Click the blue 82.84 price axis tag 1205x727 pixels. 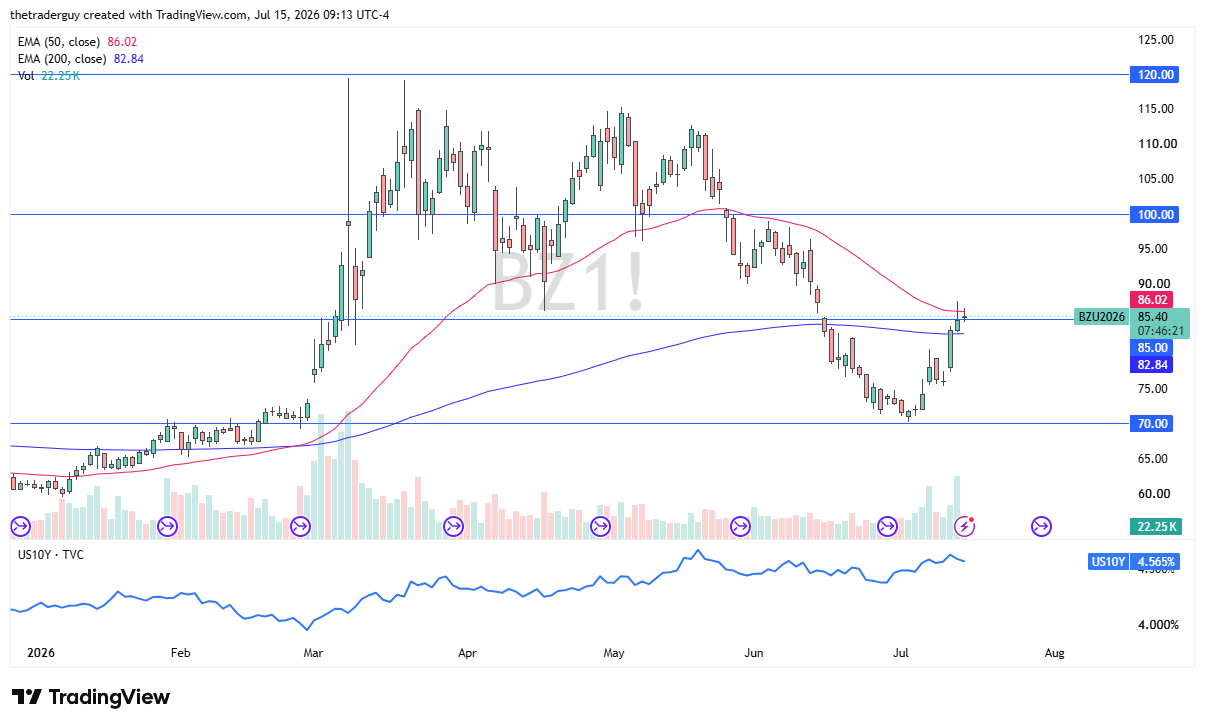tap(1150, 364)
